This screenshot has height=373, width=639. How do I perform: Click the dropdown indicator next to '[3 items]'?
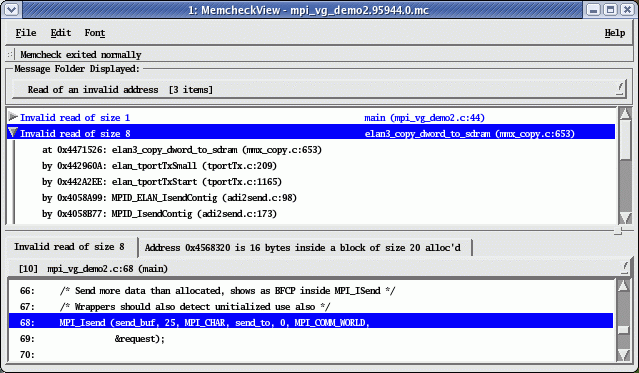pos(620,88)
